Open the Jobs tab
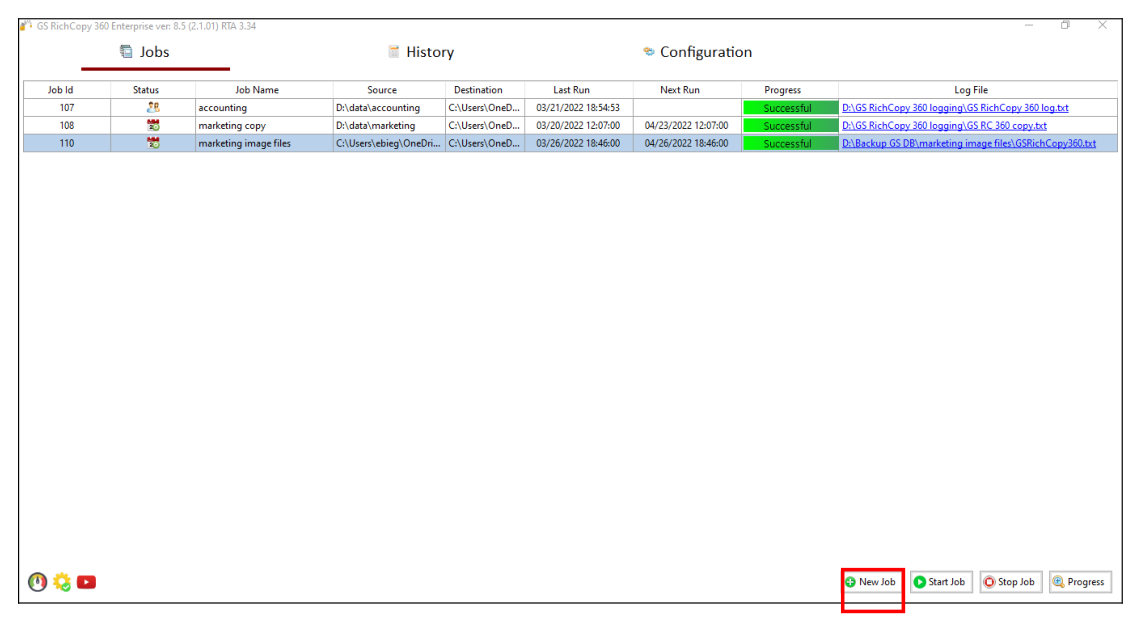The image size is (1141, 622). [144, 52]
